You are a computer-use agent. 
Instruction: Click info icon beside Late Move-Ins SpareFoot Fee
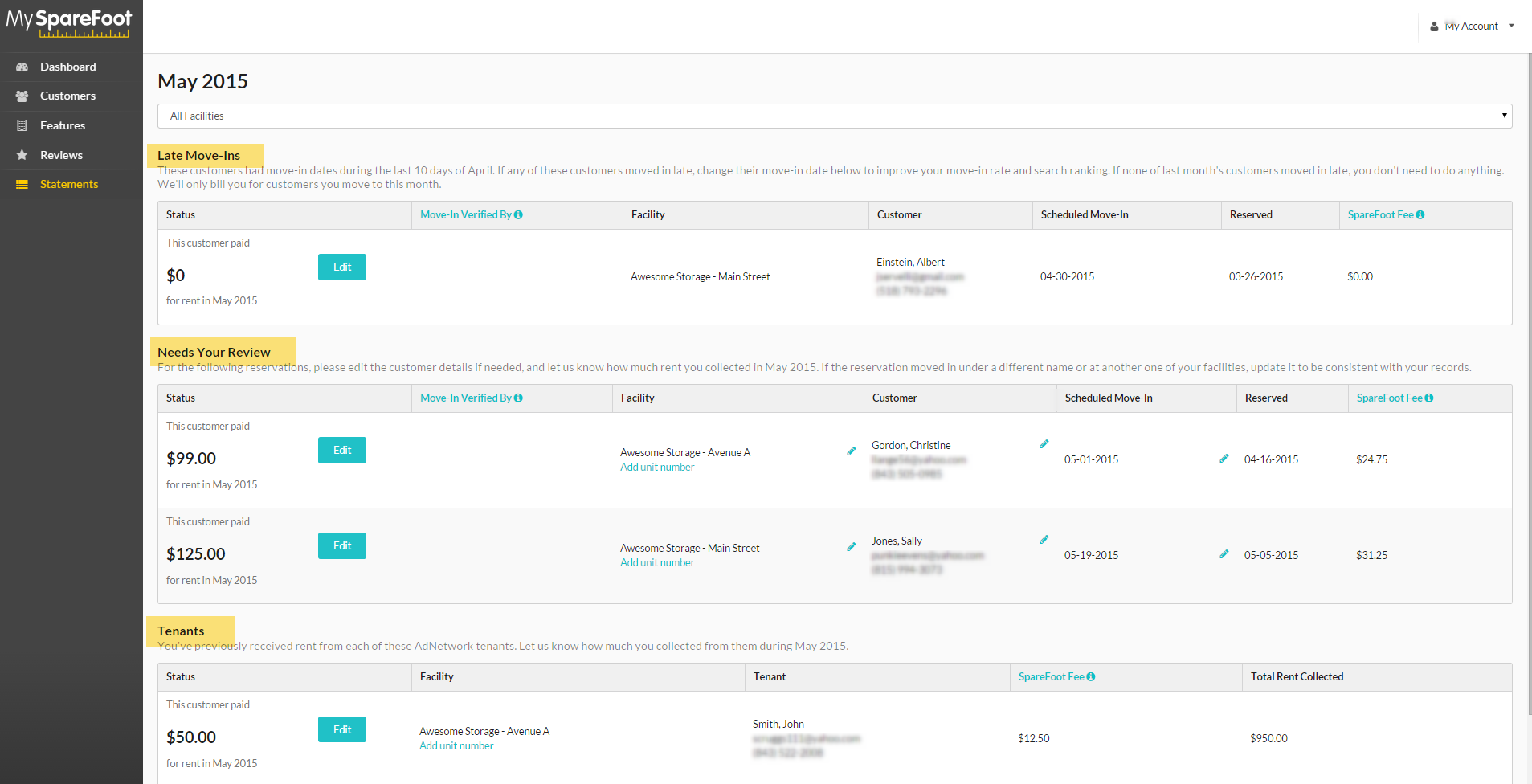tap(1420, 214)
